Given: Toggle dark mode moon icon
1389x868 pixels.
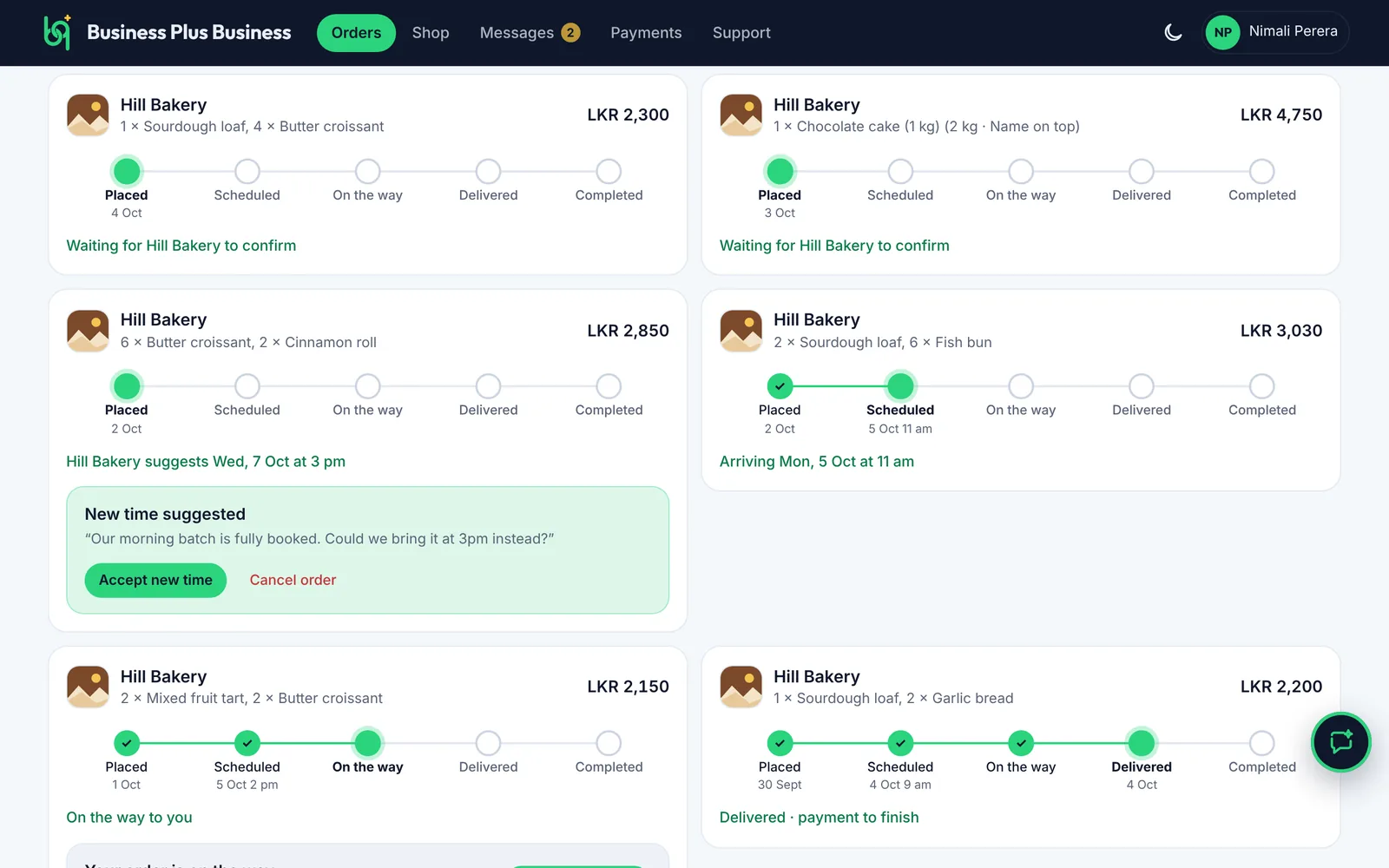Looking at the screenshot, I should (x=1173, y=33).
